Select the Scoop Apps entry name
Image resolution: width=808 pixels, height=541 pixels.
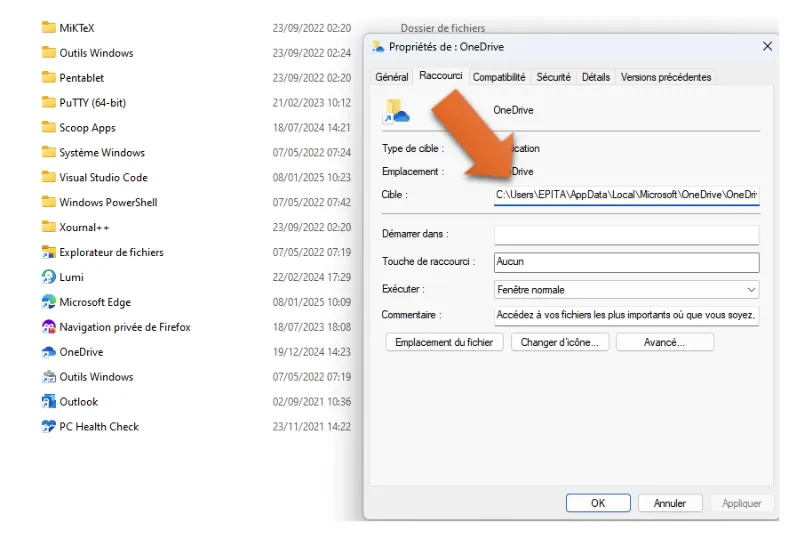88,128
